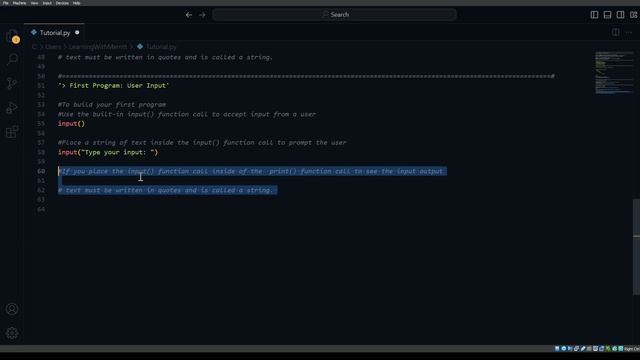Viewport: 640px width, 360px height.
Task: Click the '#Use the built-in input()' comment line
Action: [x=187, y=114]
